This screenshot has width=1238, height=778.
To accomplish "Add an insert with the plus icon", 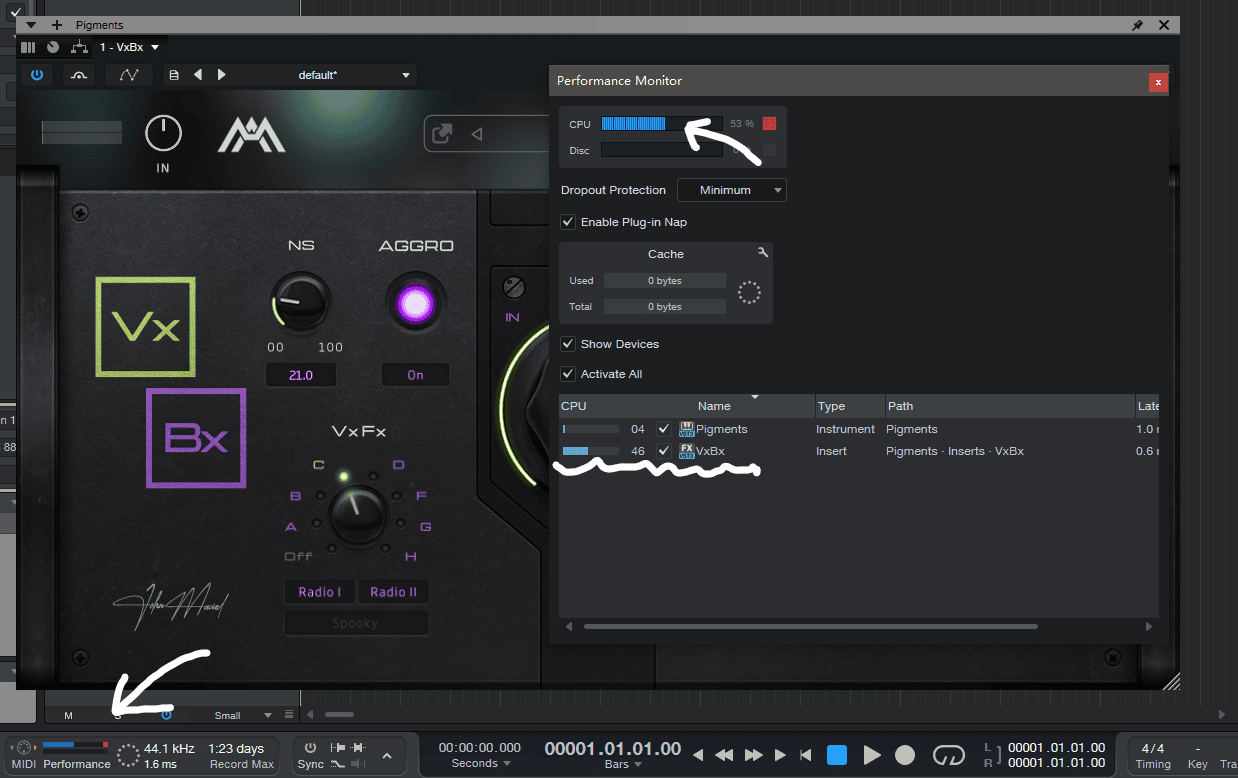I will click(56, 24).
